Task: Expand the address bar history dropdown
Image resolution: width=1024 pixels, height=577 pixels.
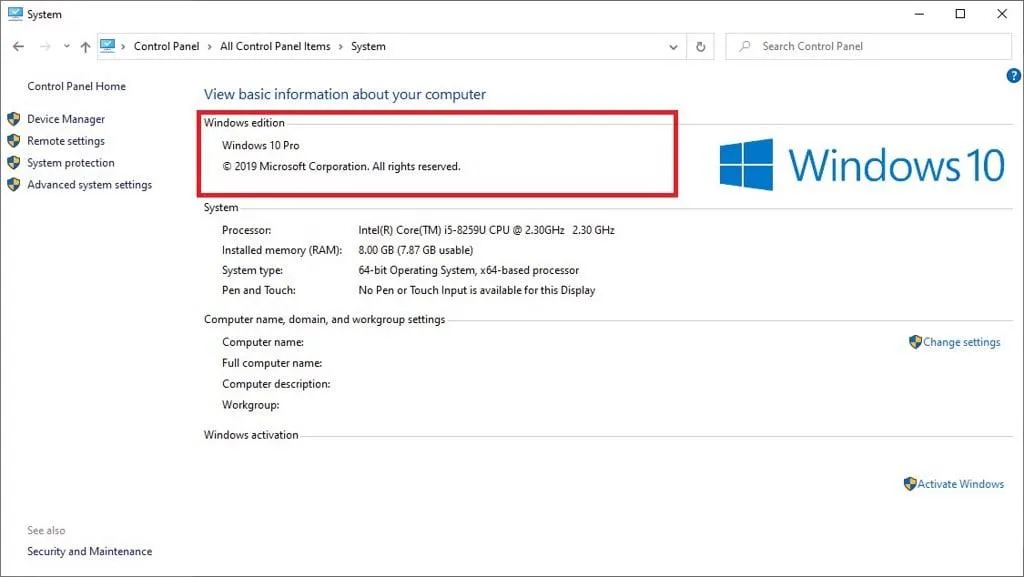Action: pos(673,47)
